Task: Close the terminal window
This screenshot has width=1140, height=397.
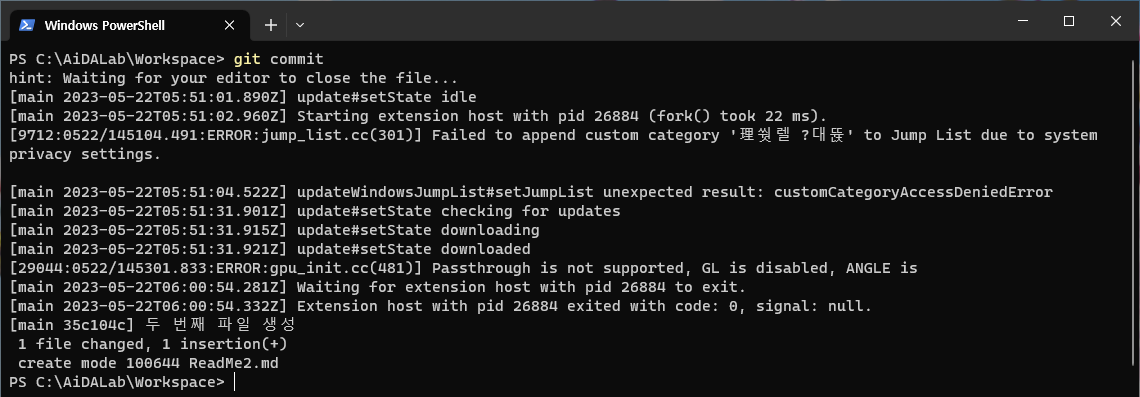Action: click(x=1115, y=21)
